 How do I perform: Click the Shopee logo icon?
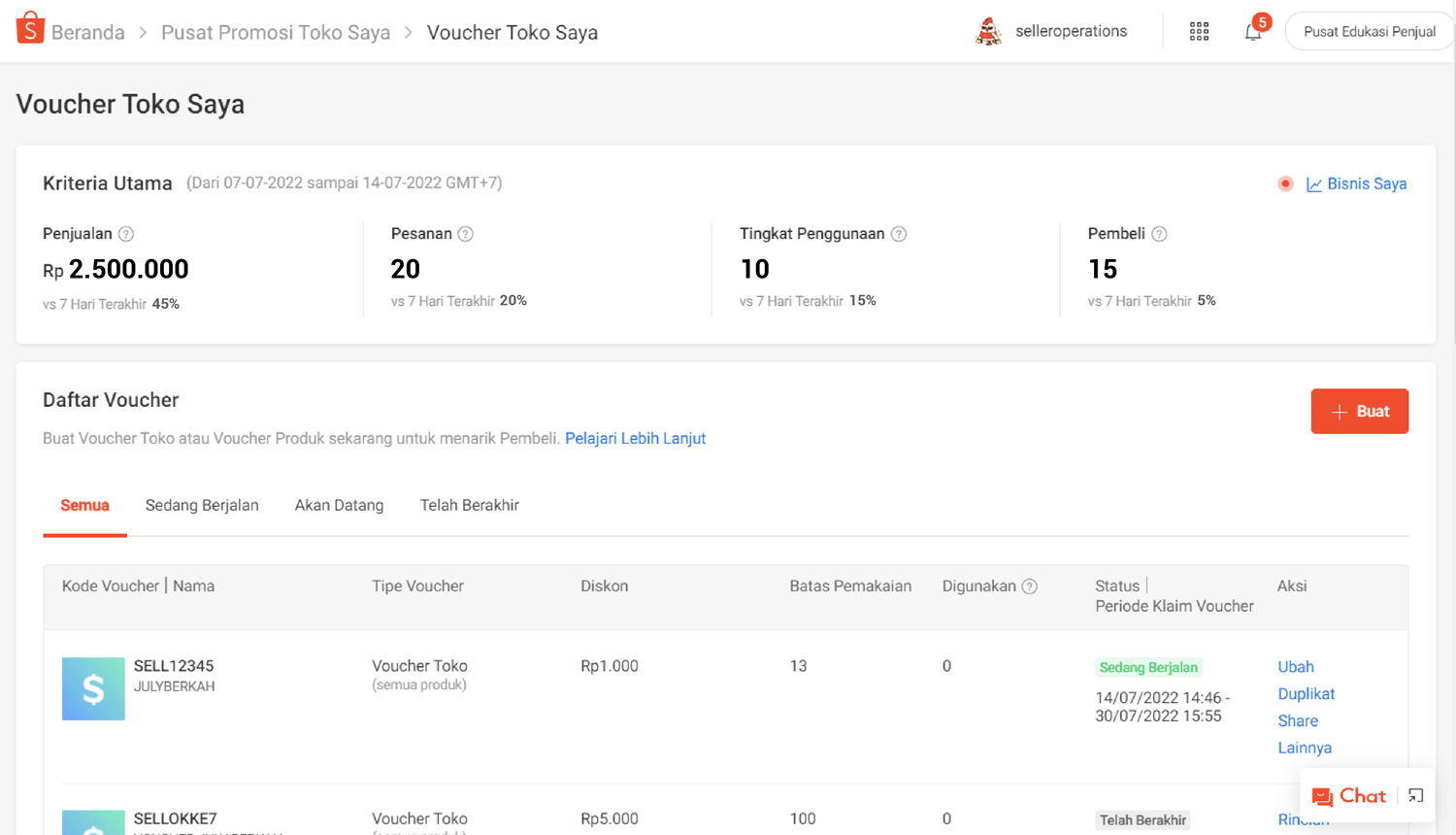coord(30,29)
